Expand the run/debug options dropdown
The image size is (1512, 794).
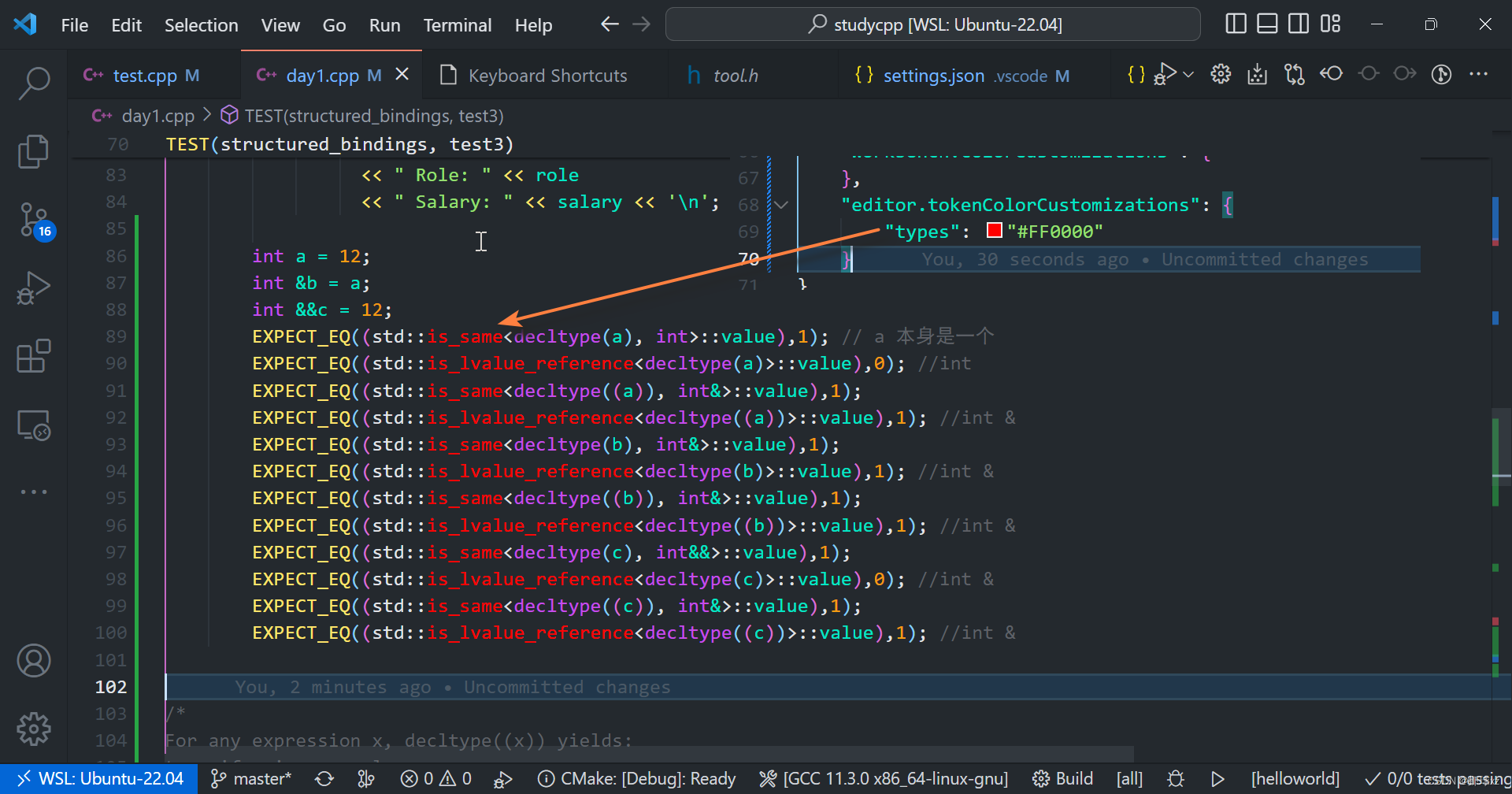[1188, 75]
